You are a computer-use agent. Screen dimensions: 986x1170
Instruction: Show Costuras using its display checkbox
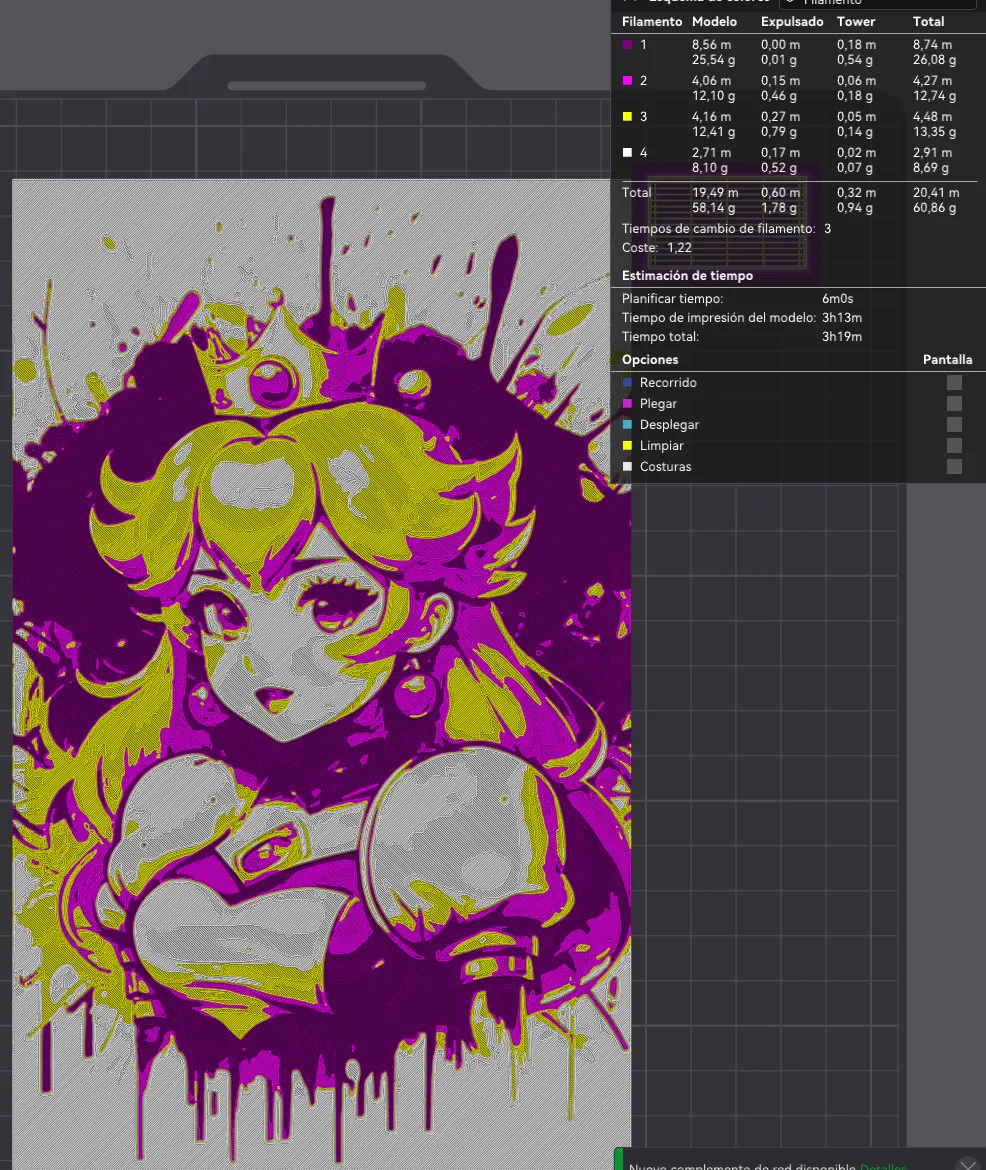click(954, 466)
